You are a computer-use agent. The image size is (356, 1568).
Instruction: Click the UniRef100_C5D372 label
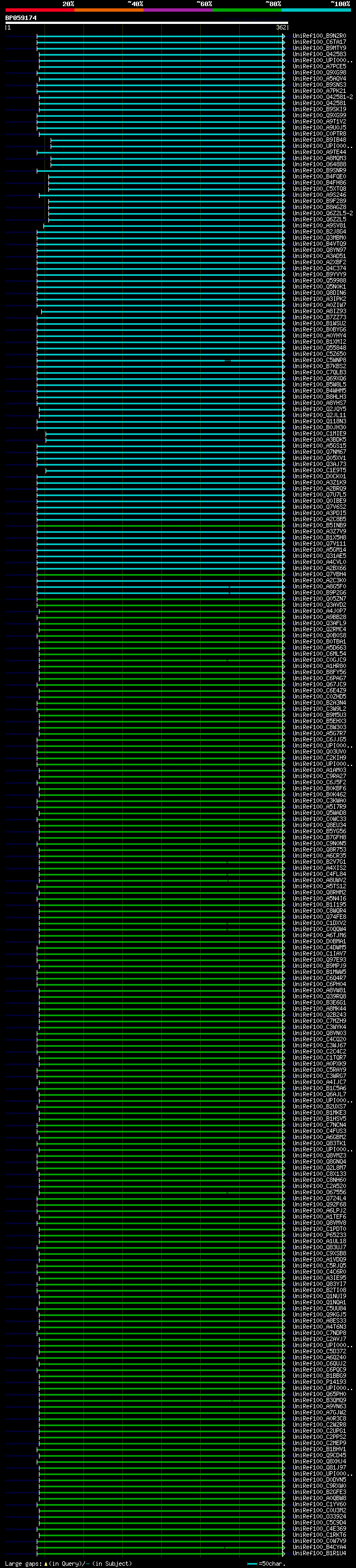click(319, 1351)
